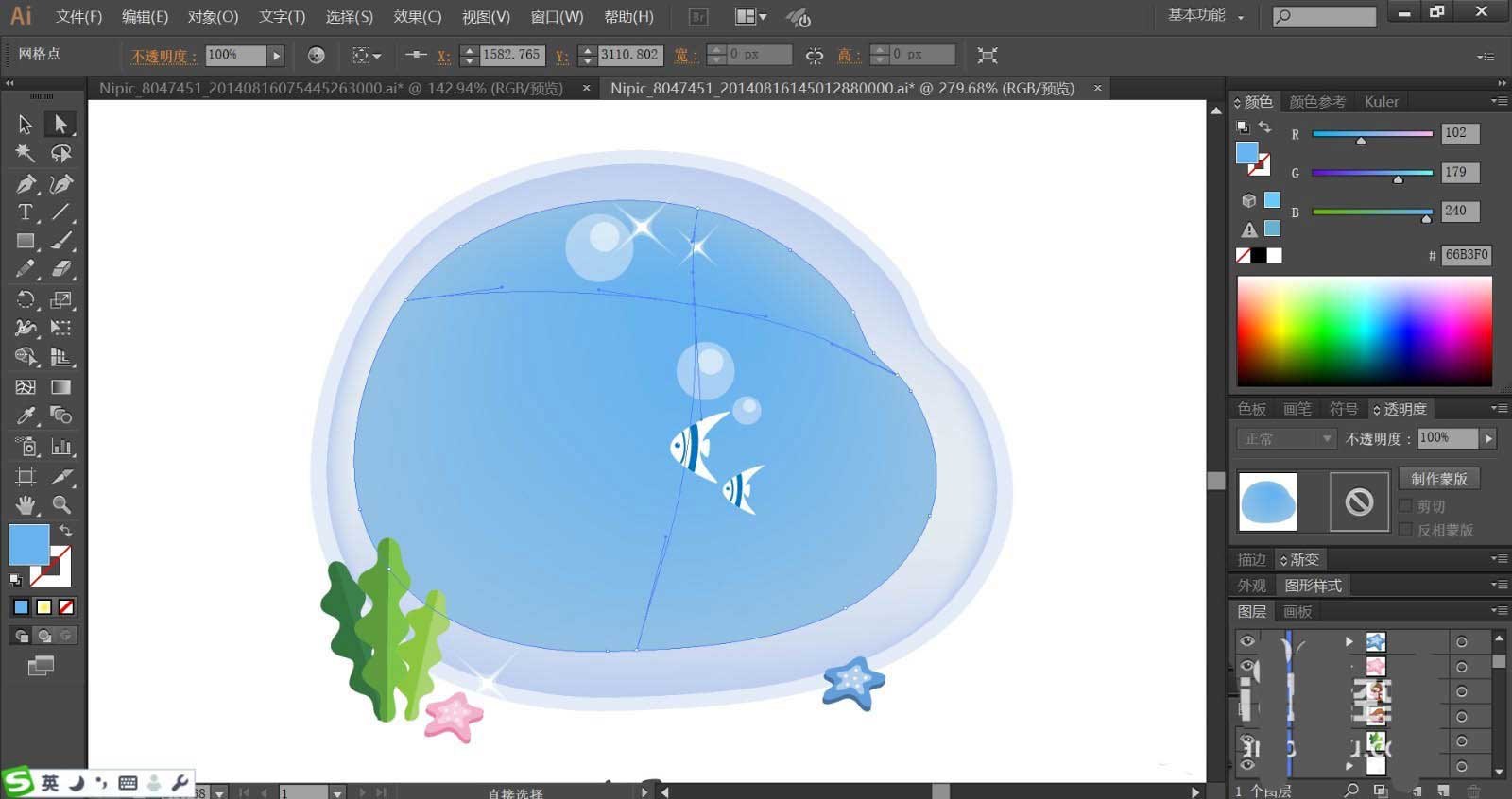The image size is (1512, 799).
Task: Choose the Lasso tool
Action: [61, 153]
